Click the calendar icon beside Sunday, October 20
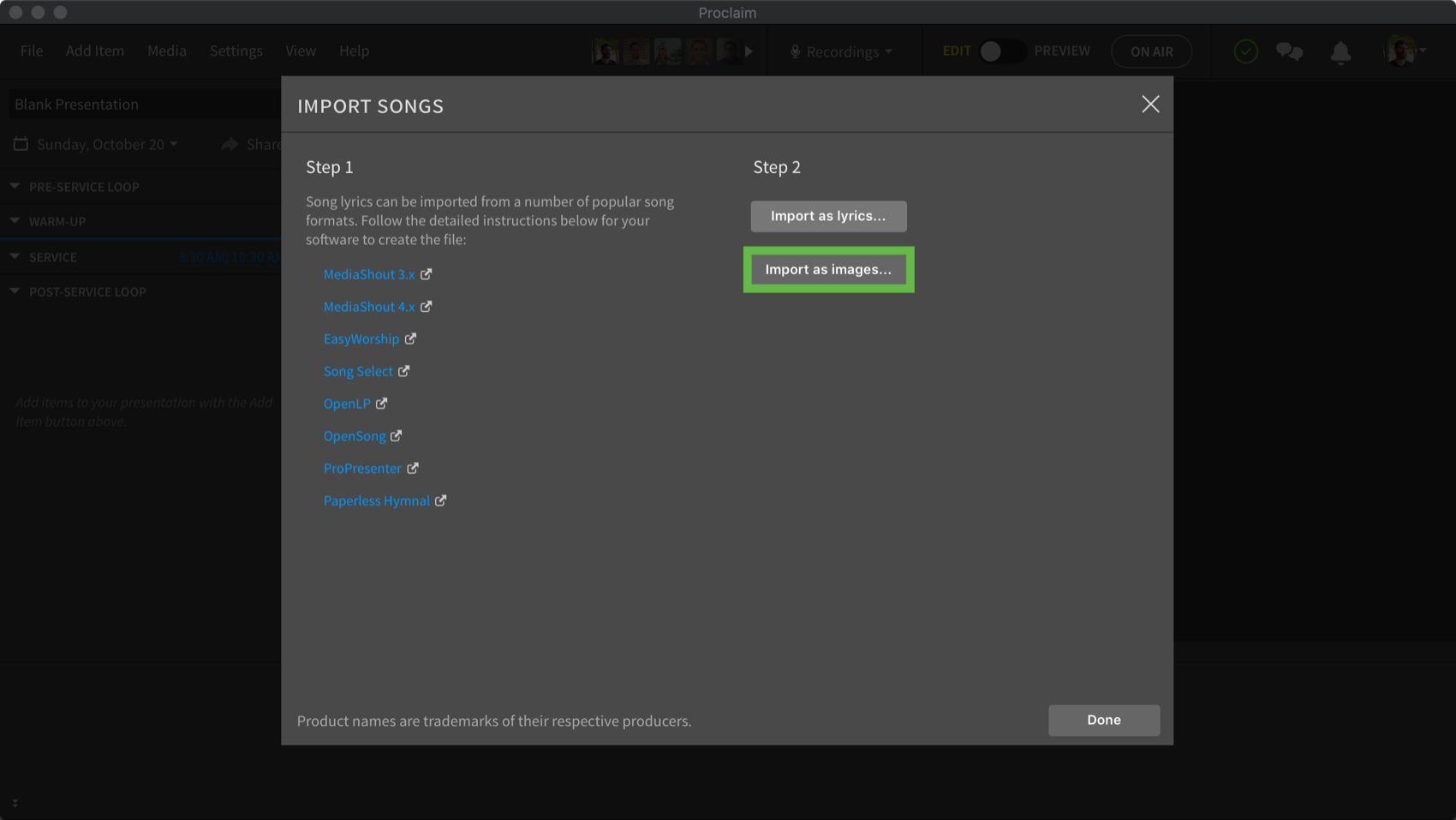This screenshot has width=1456, height=820. 21,144
